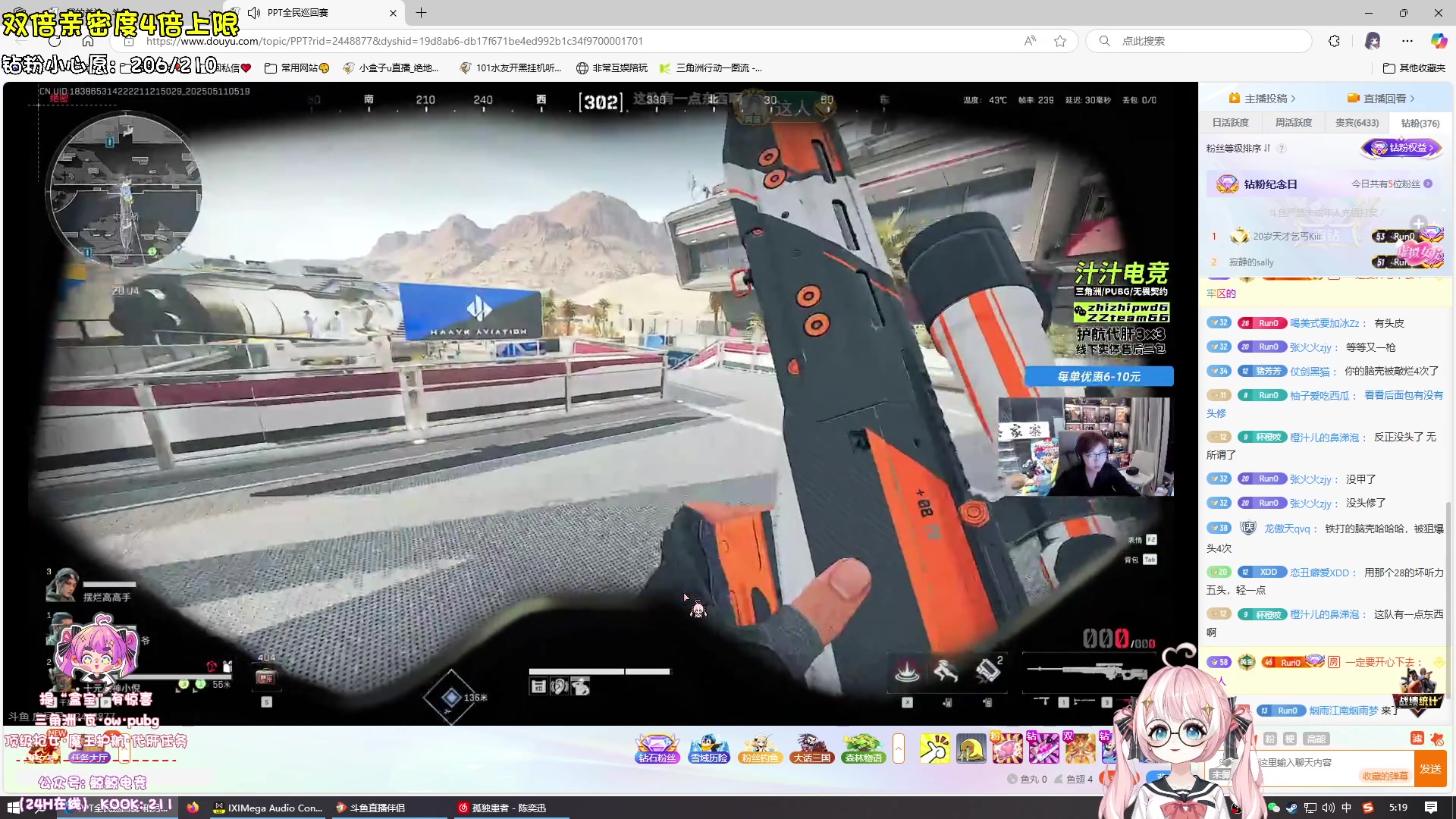The image size is (1456, 819).
Task: Open IXIMega Audio Console in taskbar
Action: click(268, 808)
